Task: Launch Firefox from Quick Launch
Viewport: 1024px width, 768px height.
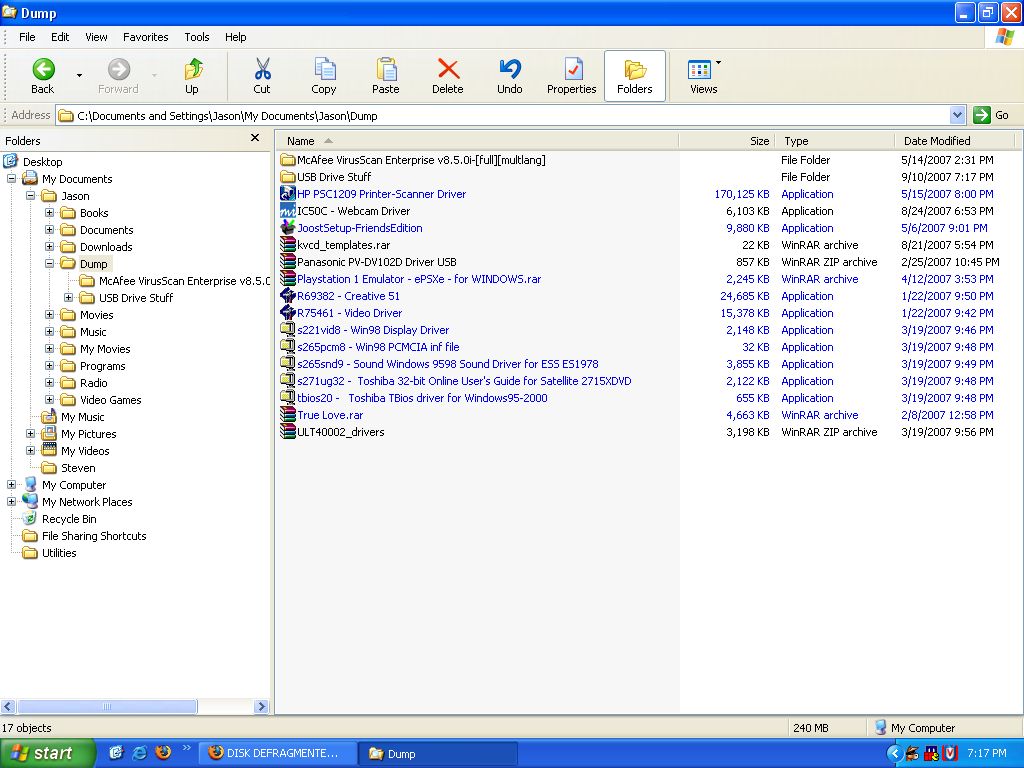Action: coord(163,752)
